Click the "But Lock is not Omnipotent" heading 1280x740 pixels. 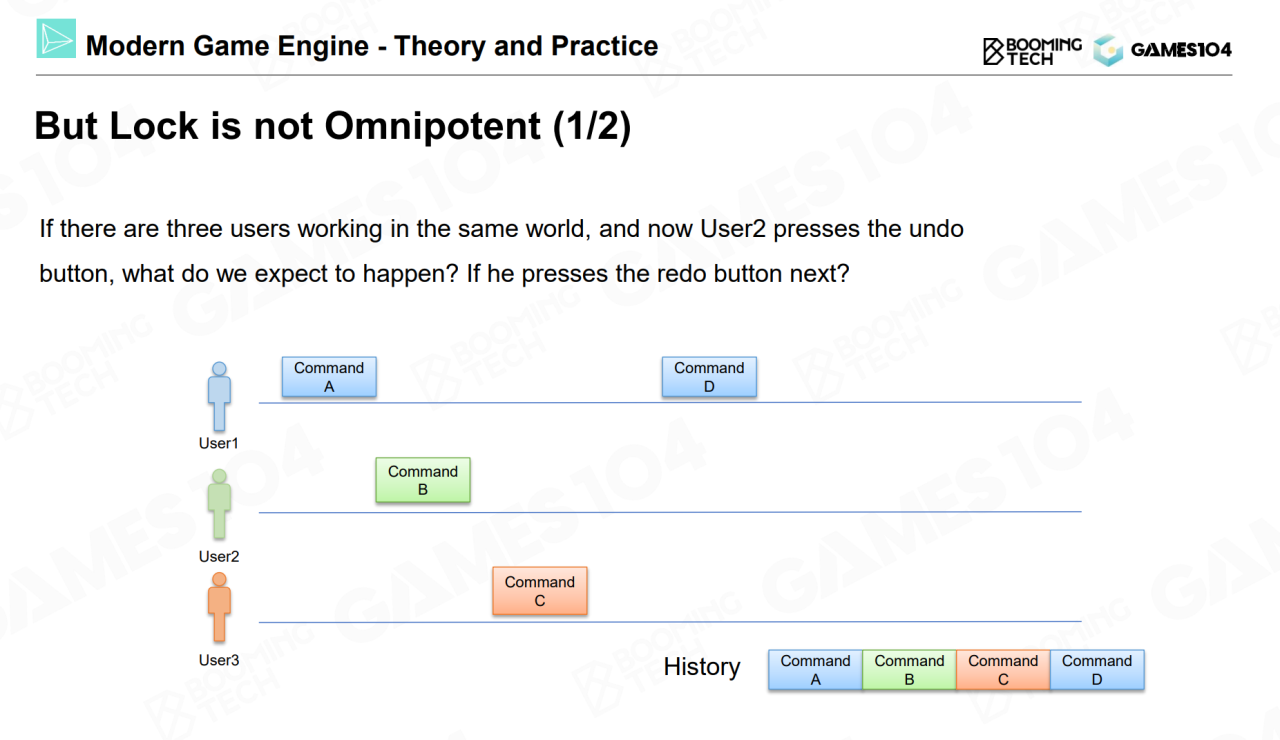click(x=333, y=127)
